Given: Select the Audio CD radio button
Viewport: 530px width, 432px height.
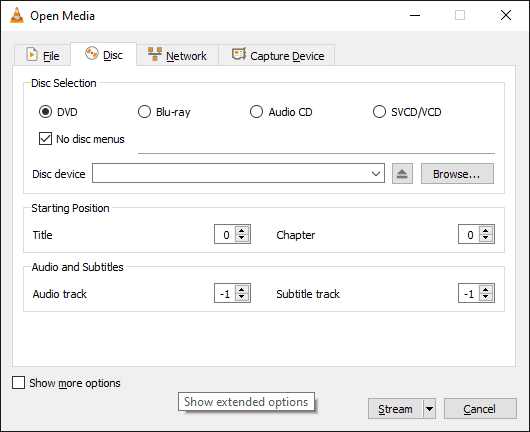Looking at the screenshot, I should [256, 112].
